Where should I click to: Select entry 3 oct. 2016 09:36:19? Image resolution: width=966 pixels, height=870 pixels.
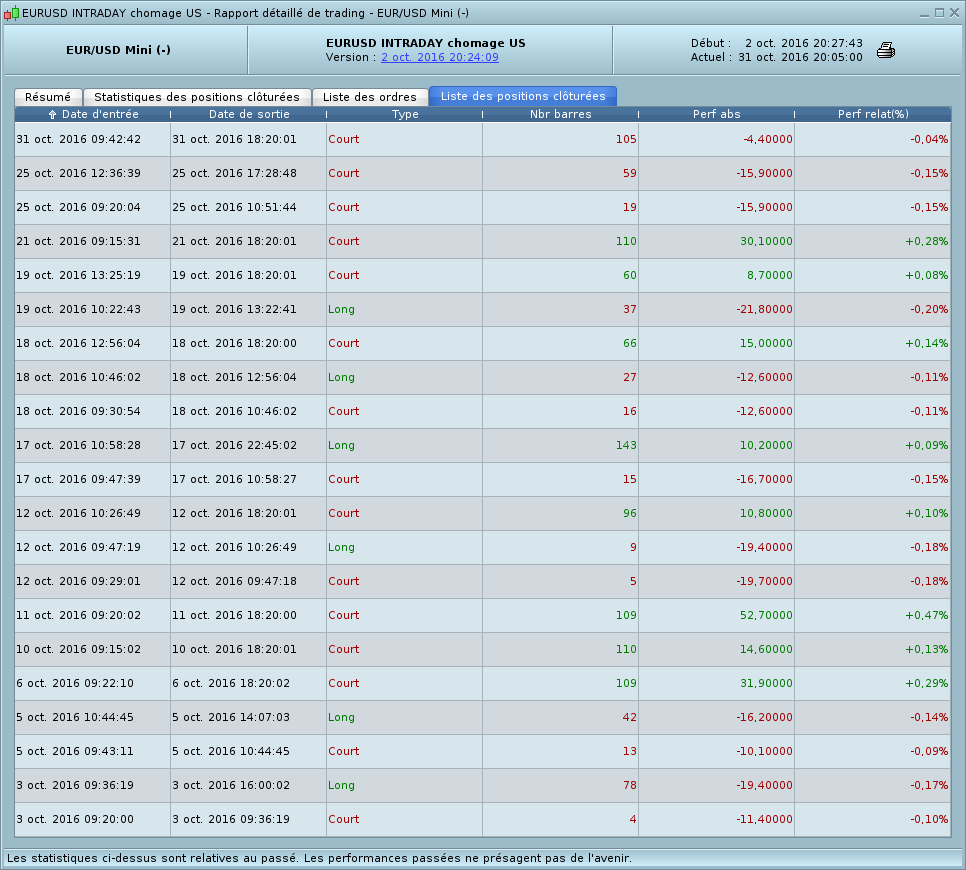coord(75,785)
